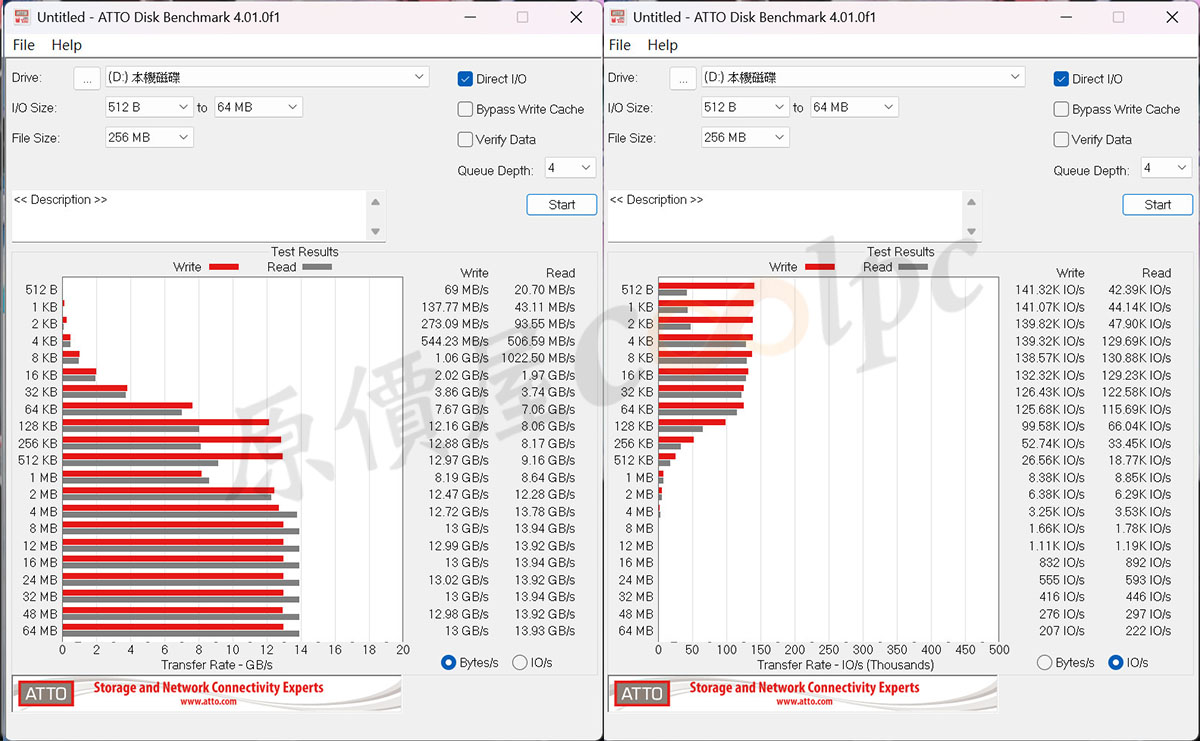This screenshot has width=1200, height=741.
Task: Click the ATTO logo in the left window banner
Action: tap(46, 693)
